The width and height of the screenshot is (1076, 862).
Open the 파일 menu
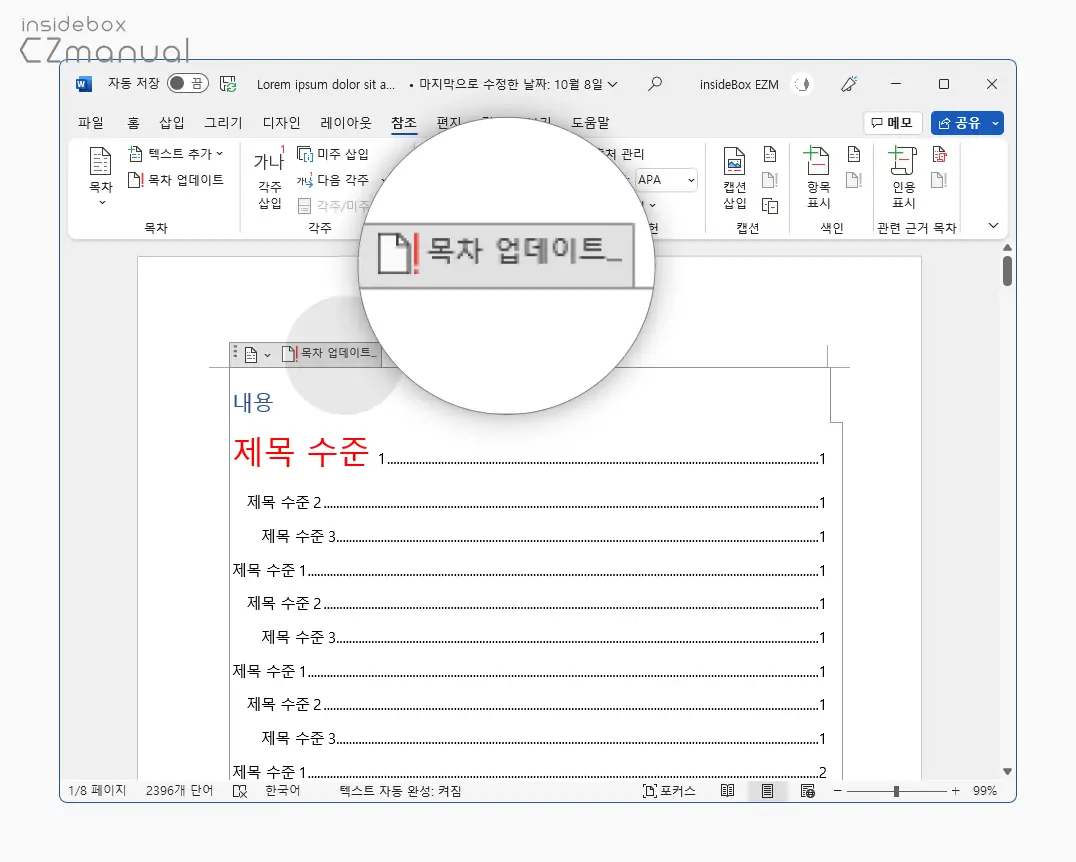tap(90, 122)
